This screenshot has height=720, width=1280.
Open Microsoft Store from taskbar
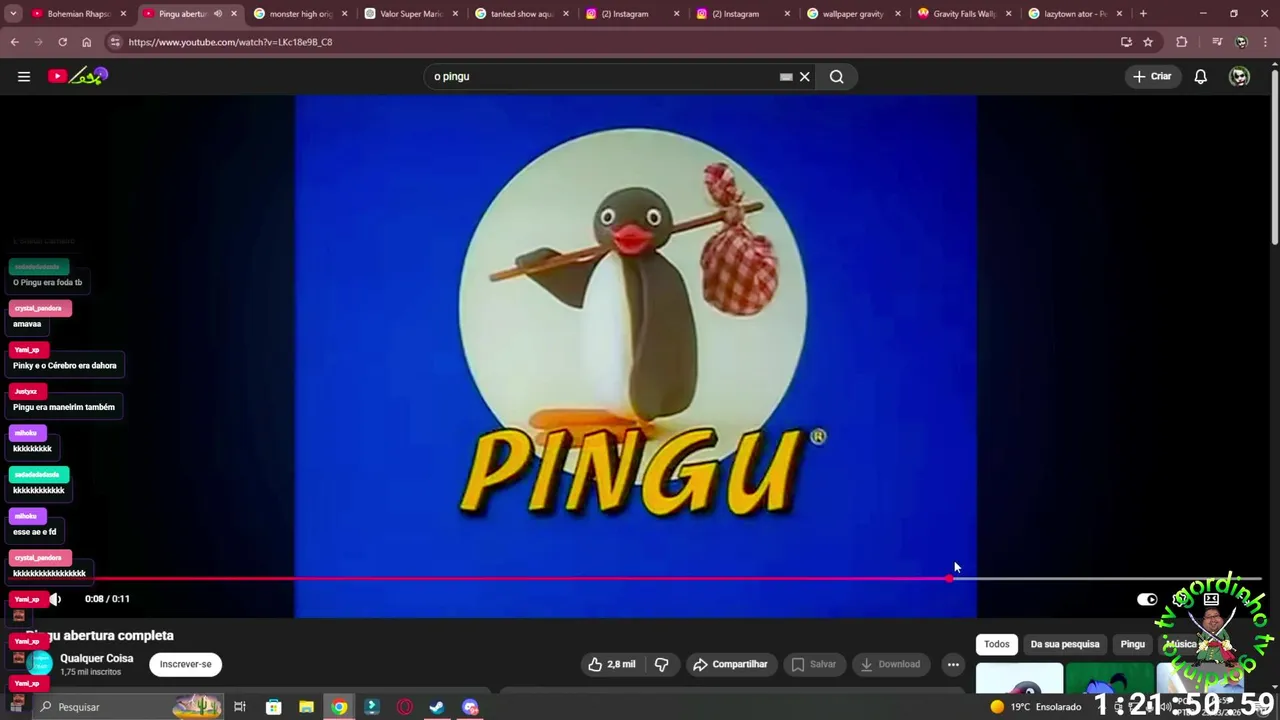(273, 707)
